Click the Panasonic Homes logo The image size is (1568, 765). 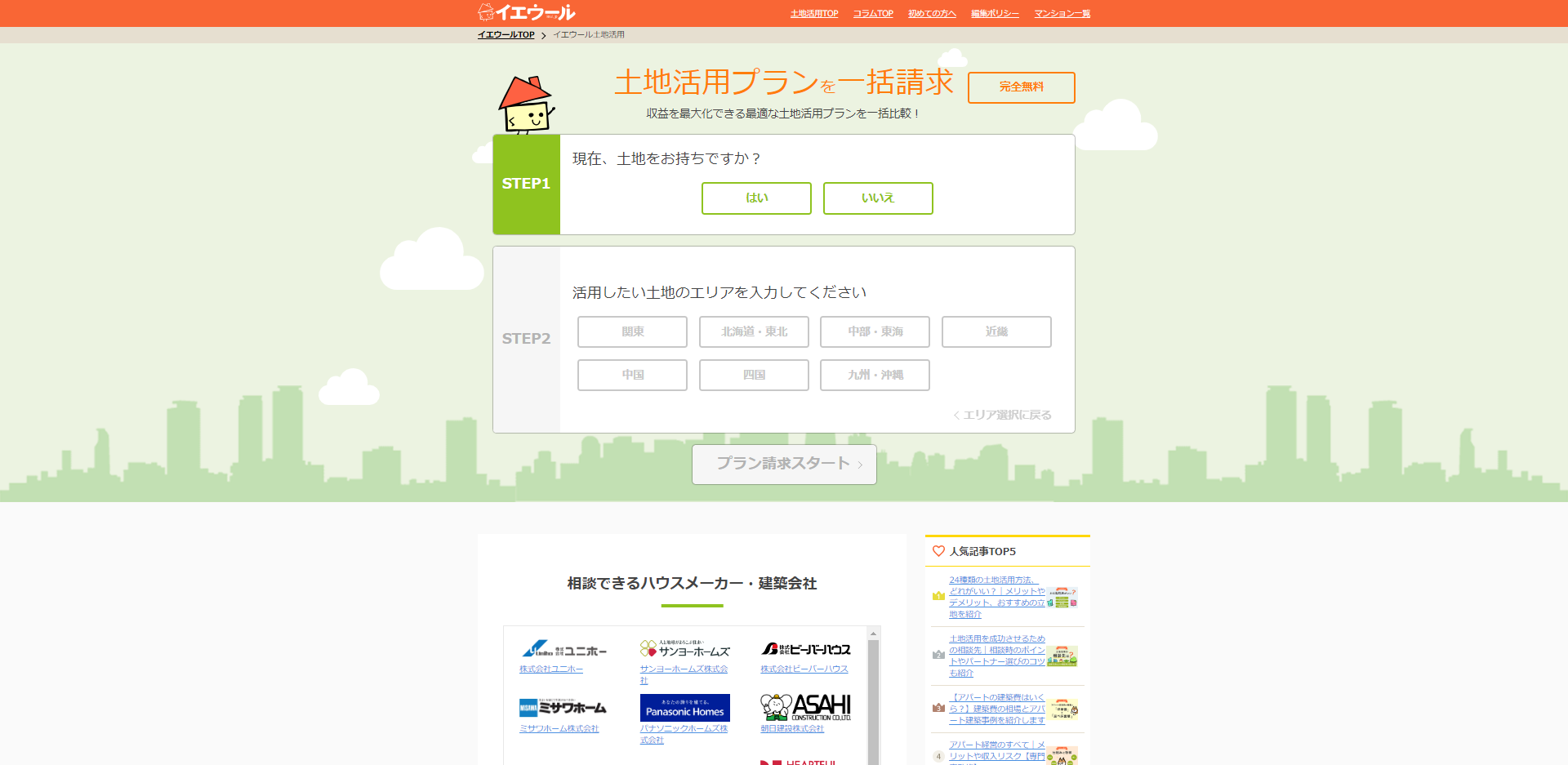point(684,708)
